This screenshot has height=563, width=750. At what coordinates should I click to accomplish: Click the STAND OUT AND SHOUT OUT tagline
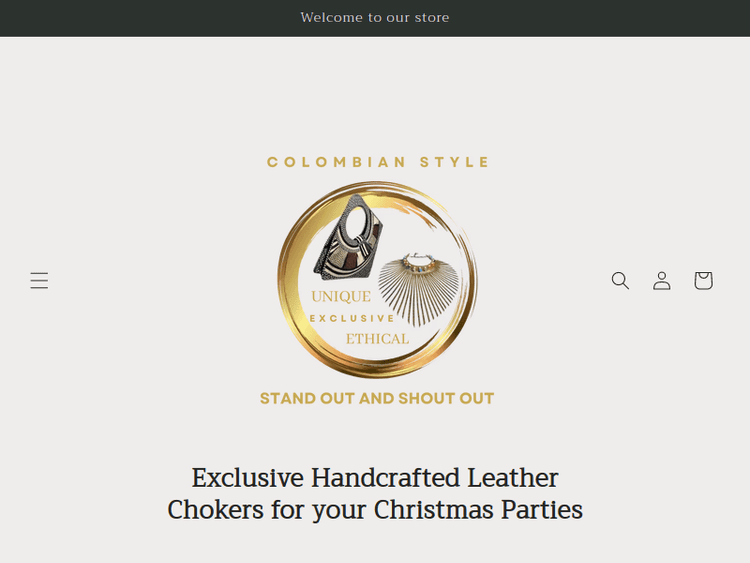[x=377, y=398]
